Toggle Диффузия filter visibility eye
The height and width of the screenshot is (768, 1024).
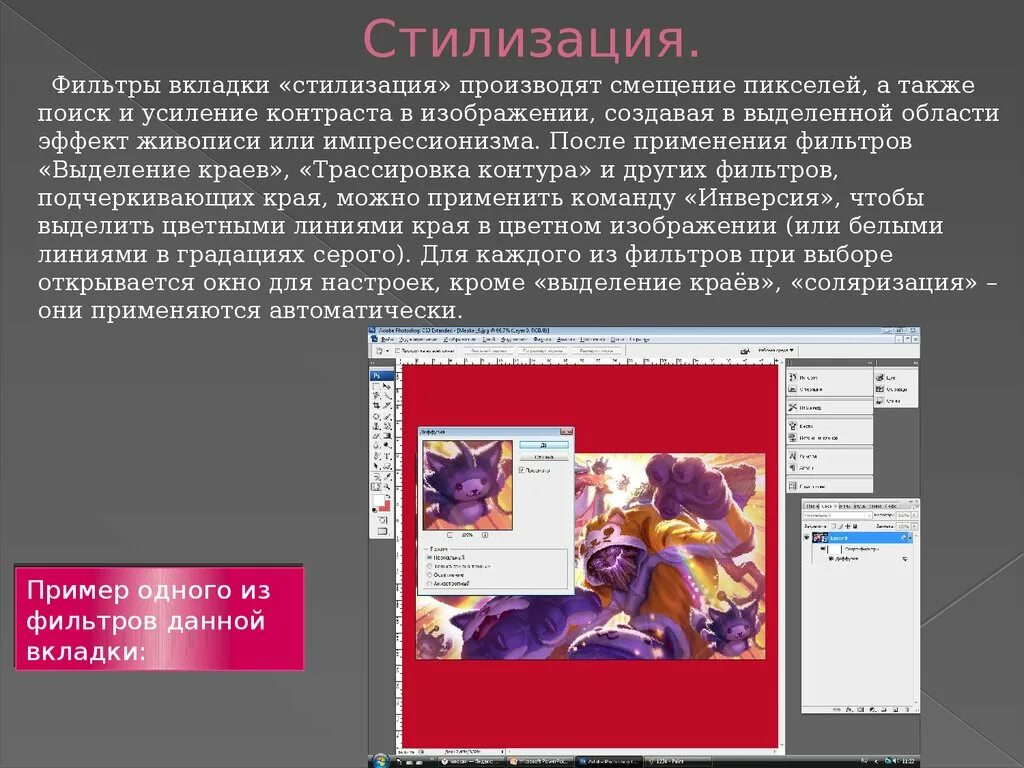pos(831,559)
